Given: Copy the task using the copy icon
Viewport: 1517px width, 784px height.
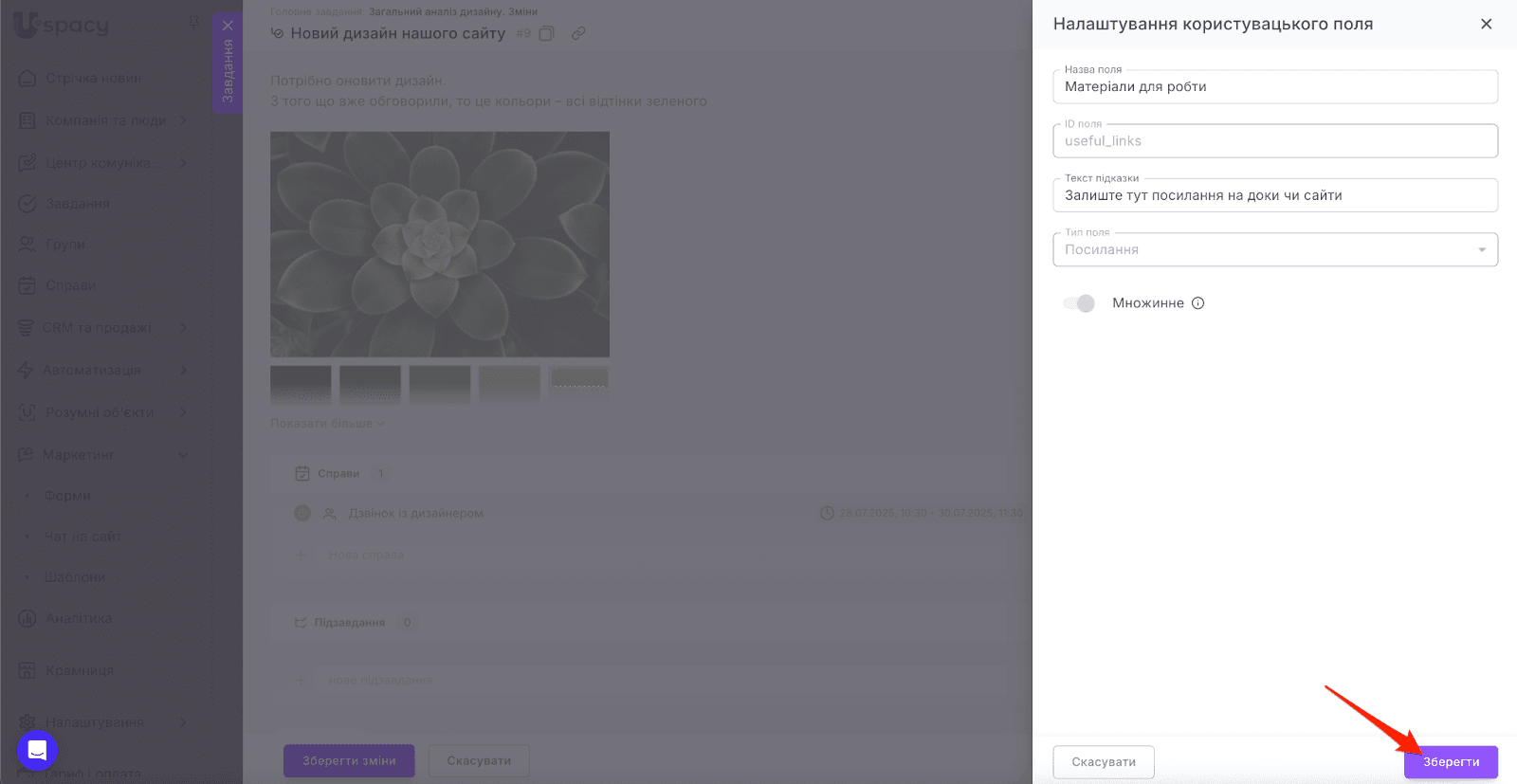Looking at the screenshot, I should 547,33.
